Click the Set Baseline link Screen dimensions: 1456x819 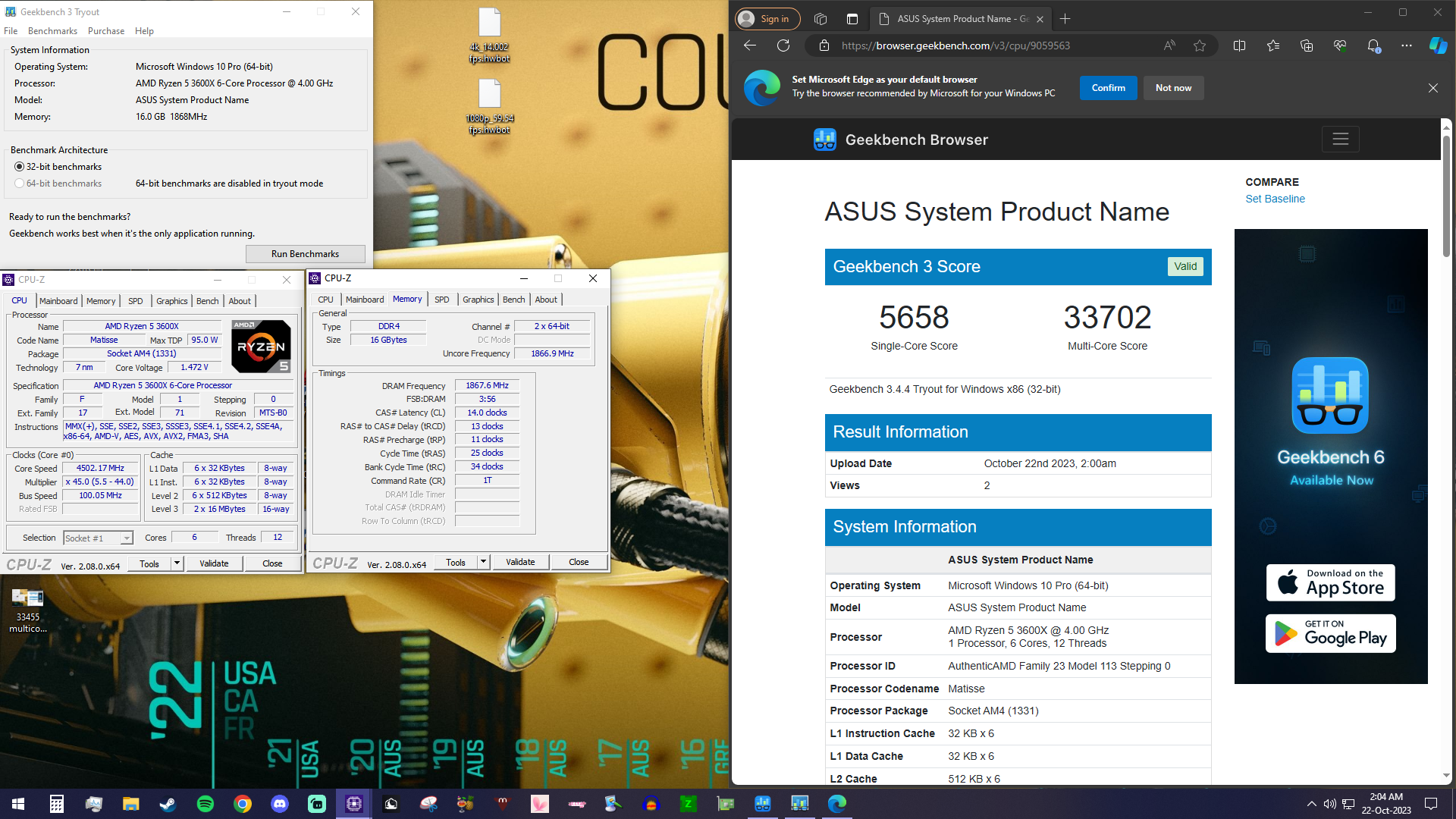click(x=1275, y=199)
